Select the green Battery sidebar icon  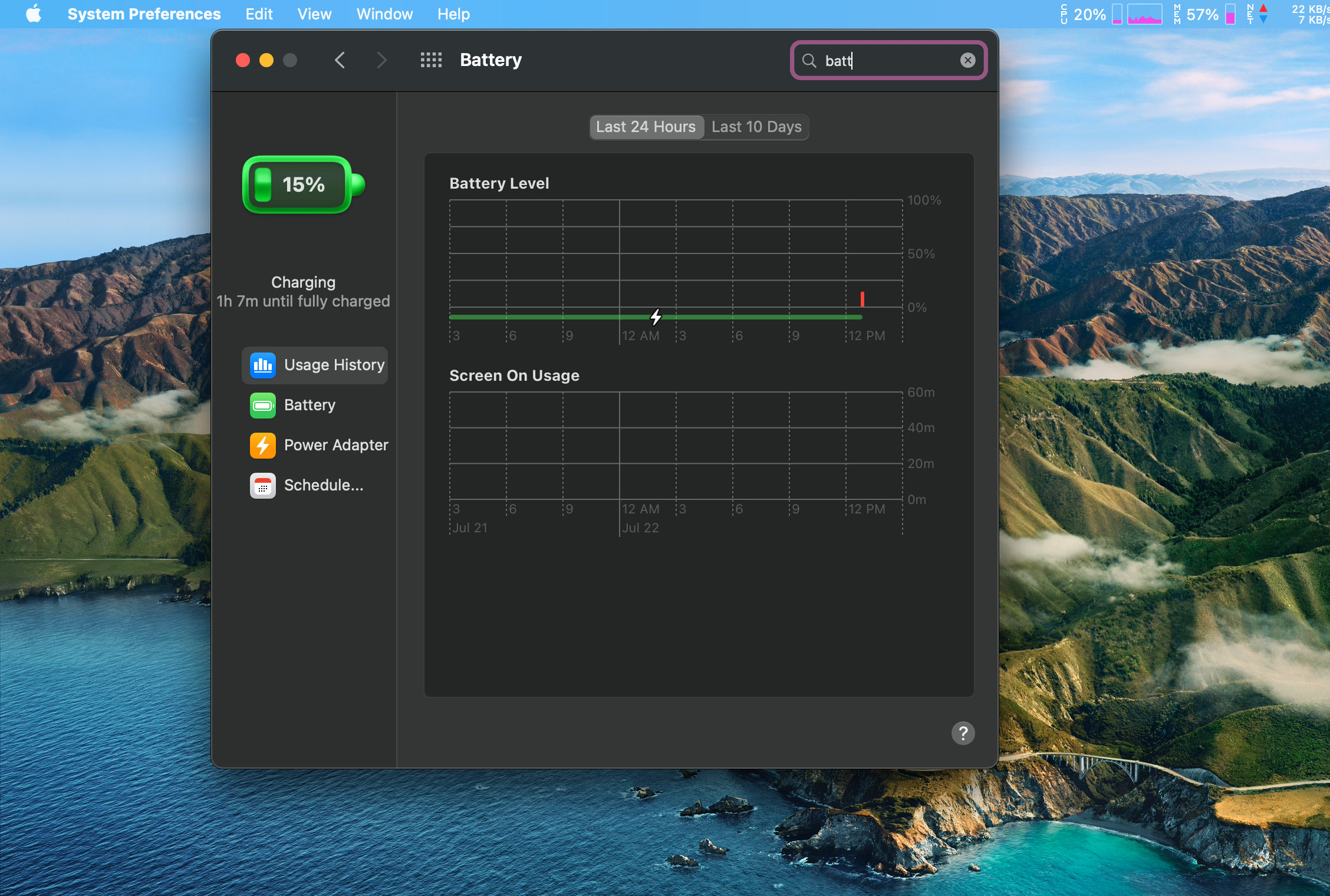click(262, 405)
